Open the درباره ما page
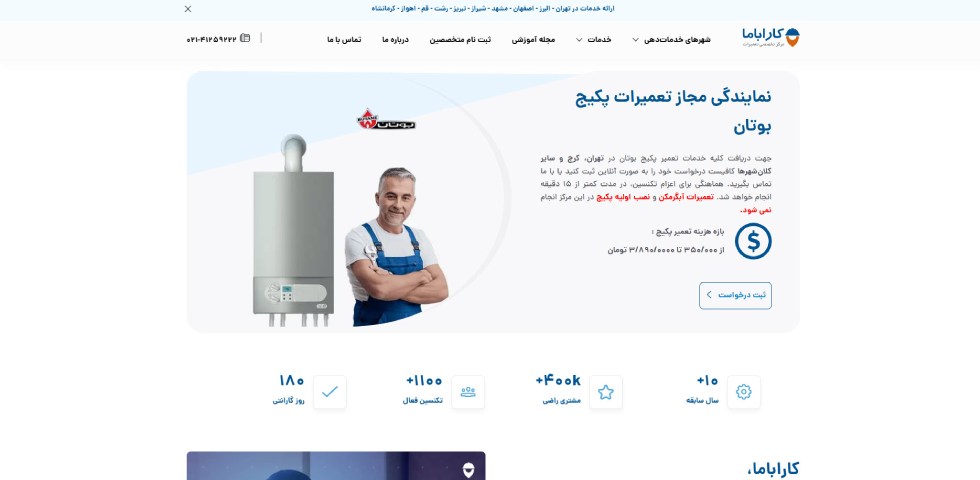 [x=396, y=39]
